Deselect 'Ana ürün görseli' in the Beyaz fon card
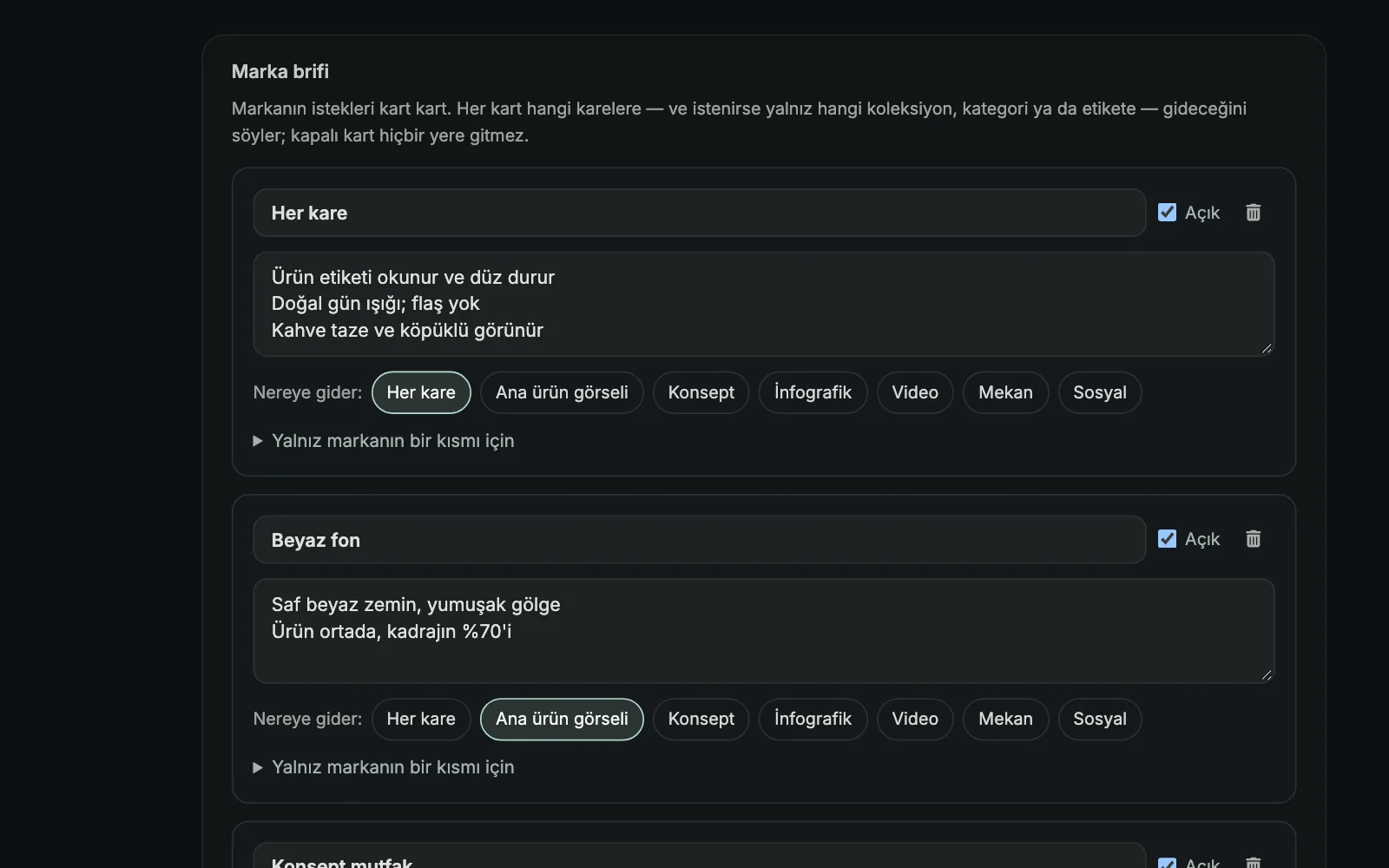This screenshot has width=1389, height=868. 562,719
